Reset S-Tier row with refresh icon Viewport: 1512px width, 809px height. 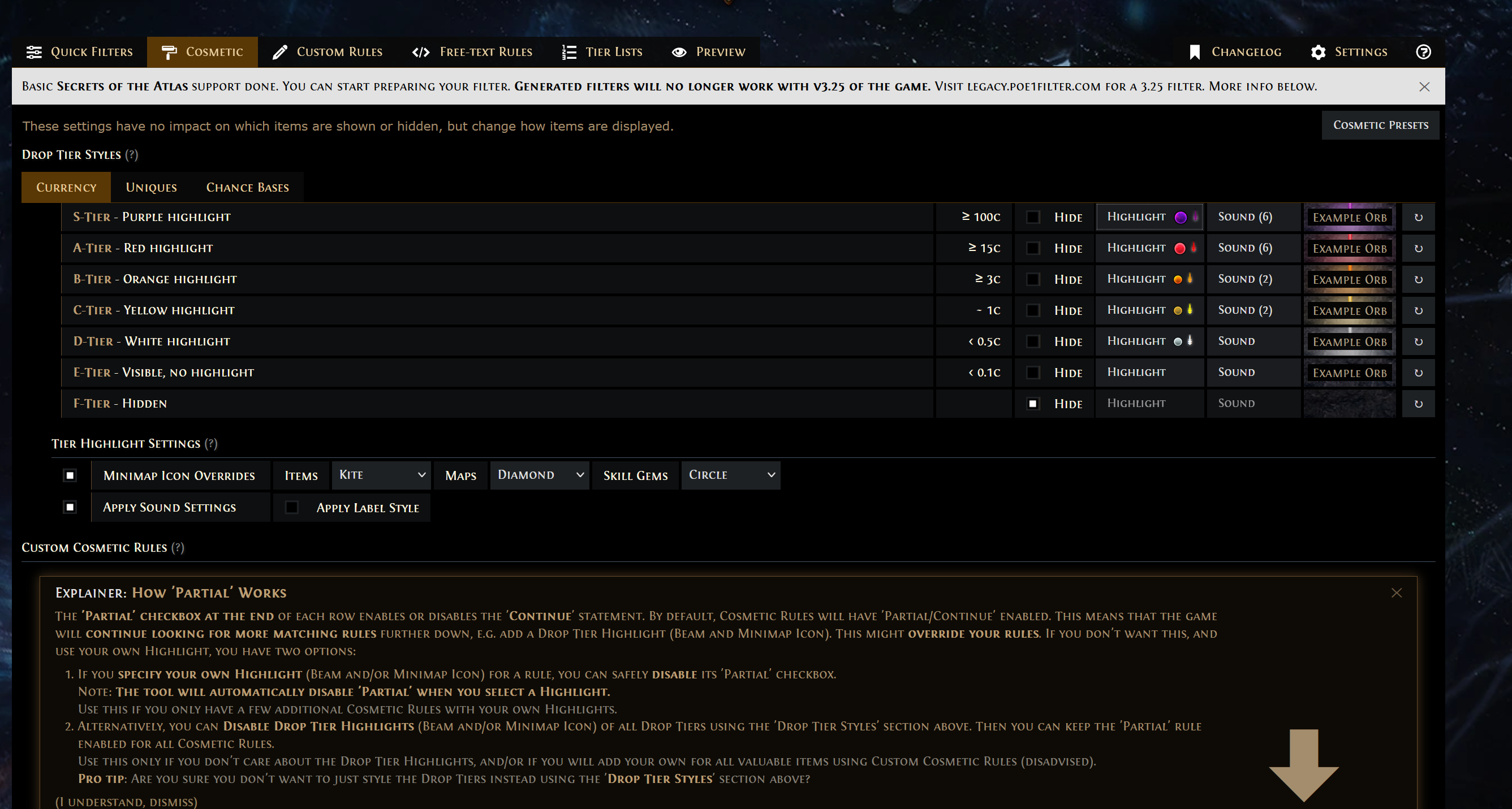tap(1418, 218)
